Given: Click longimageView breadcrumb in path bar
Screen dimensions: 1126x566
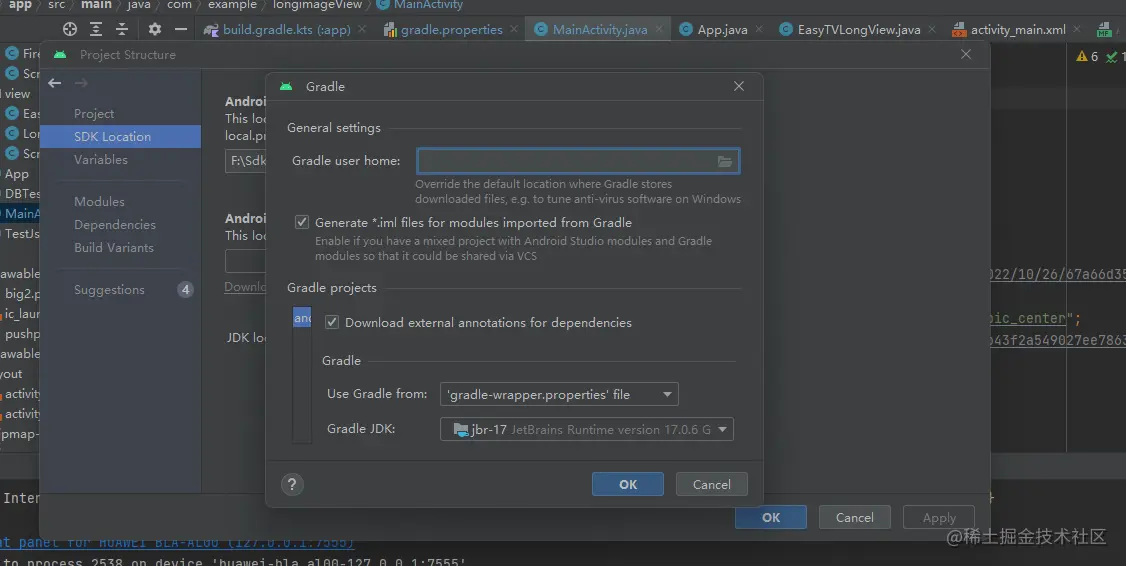Looking at the screenshot, I should (x=317, y=5).
